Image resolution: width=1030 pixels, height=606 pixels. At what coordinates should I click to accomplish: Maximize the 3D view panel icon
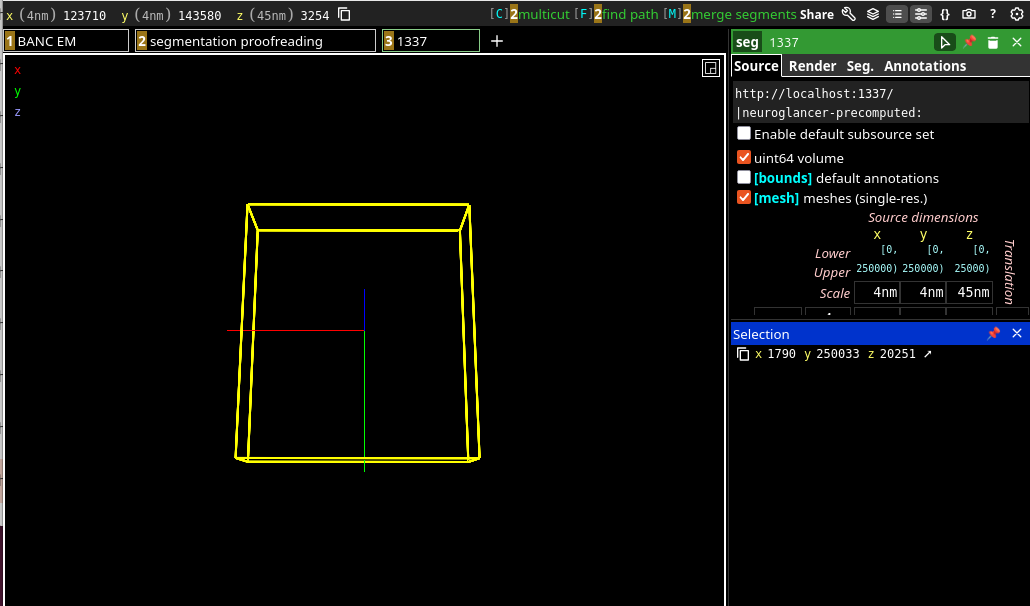[x=711, y=68]
